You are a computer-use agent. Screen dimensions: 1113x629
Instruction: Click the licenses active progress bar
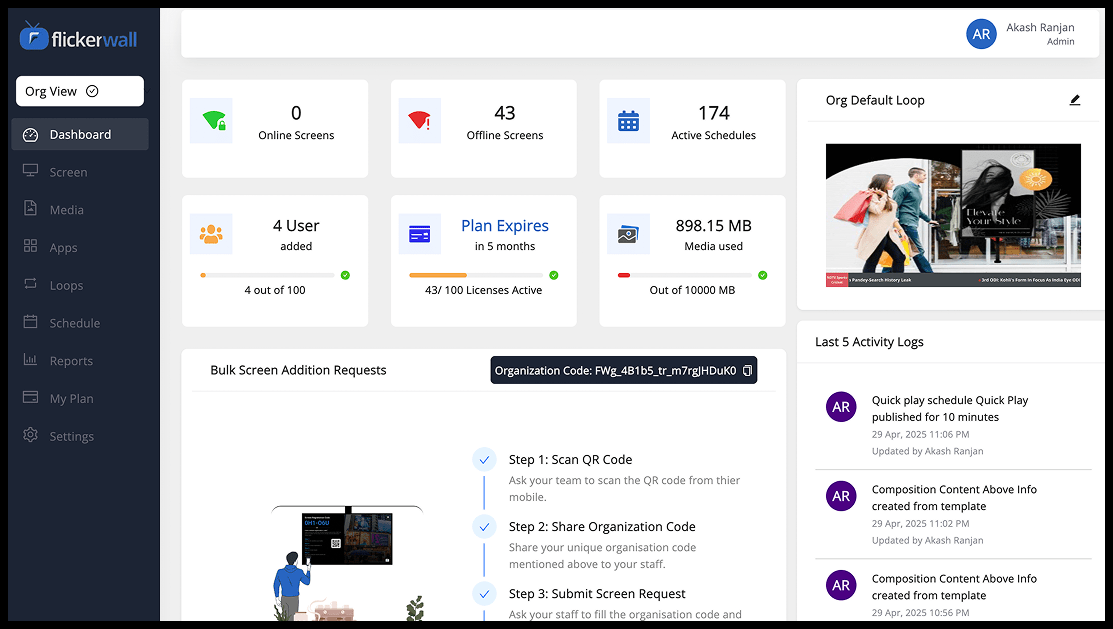click(x=476, y=275)
